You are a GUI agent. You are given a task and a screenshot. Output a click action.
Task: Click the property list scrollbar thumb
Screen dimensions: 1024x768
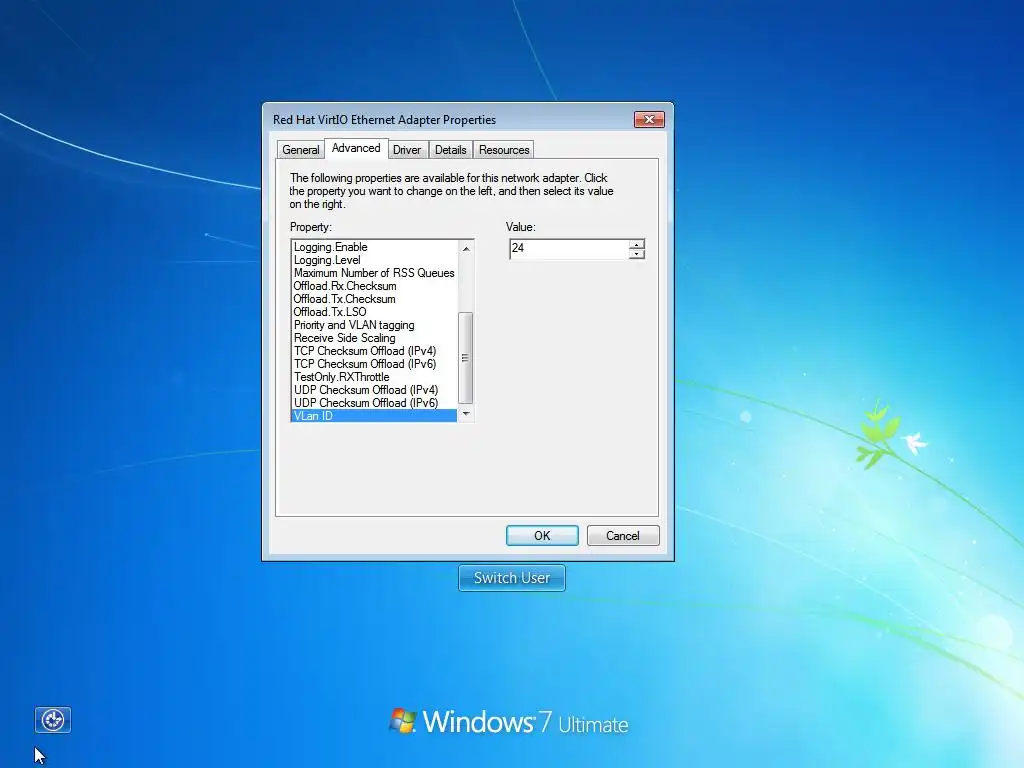tap(466, 358)
